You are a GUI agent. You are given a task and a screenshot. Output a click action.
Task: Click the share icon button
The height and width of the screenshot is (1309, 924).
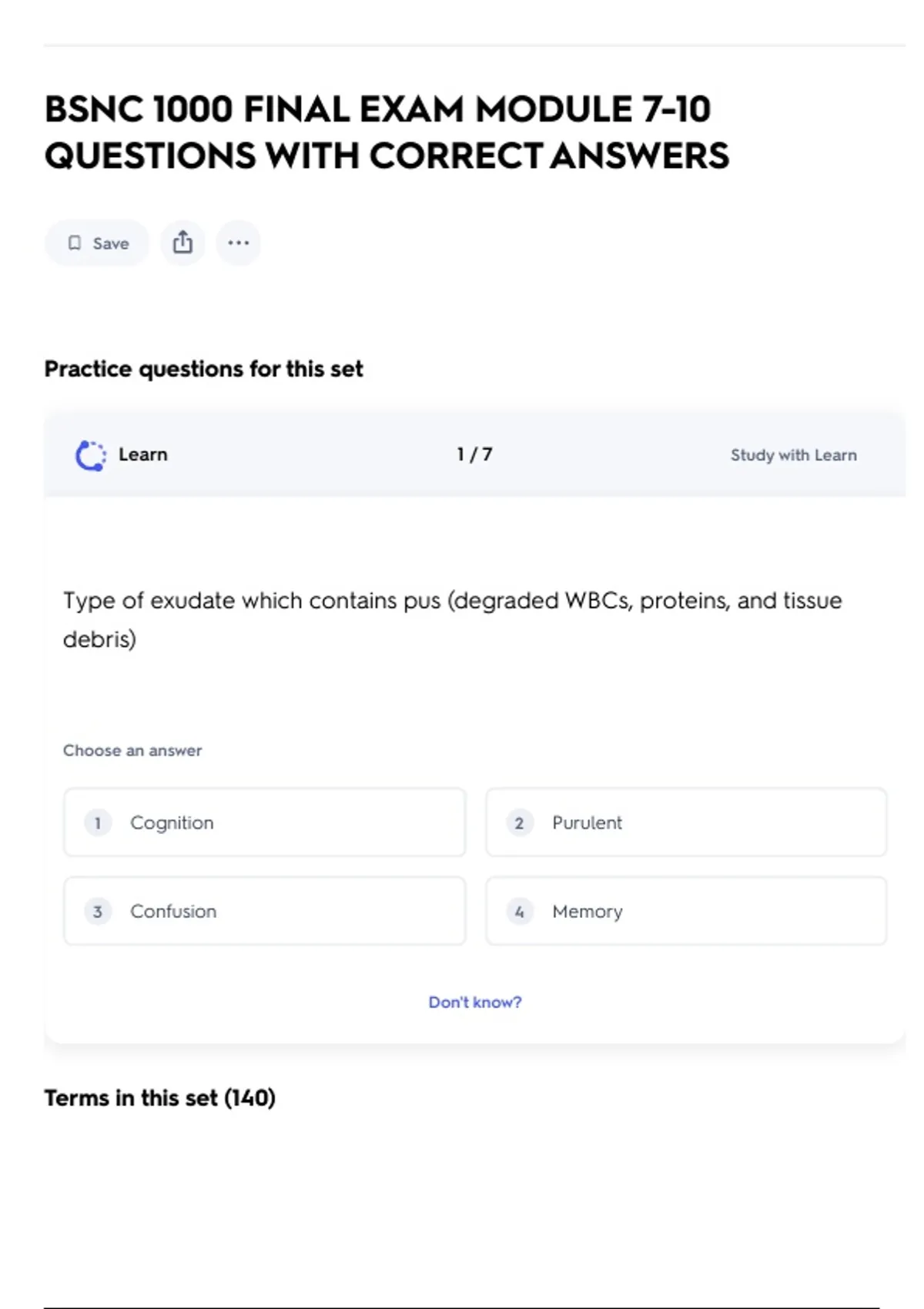[x=182, y=243]
